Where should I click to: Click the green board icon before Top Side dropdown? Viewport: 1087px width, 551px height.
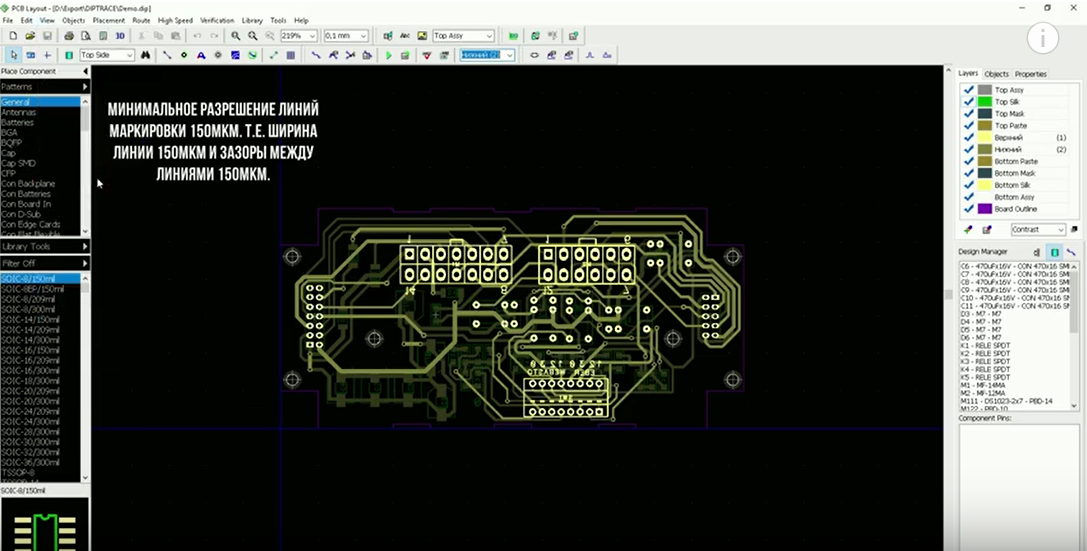coord(69,55)
